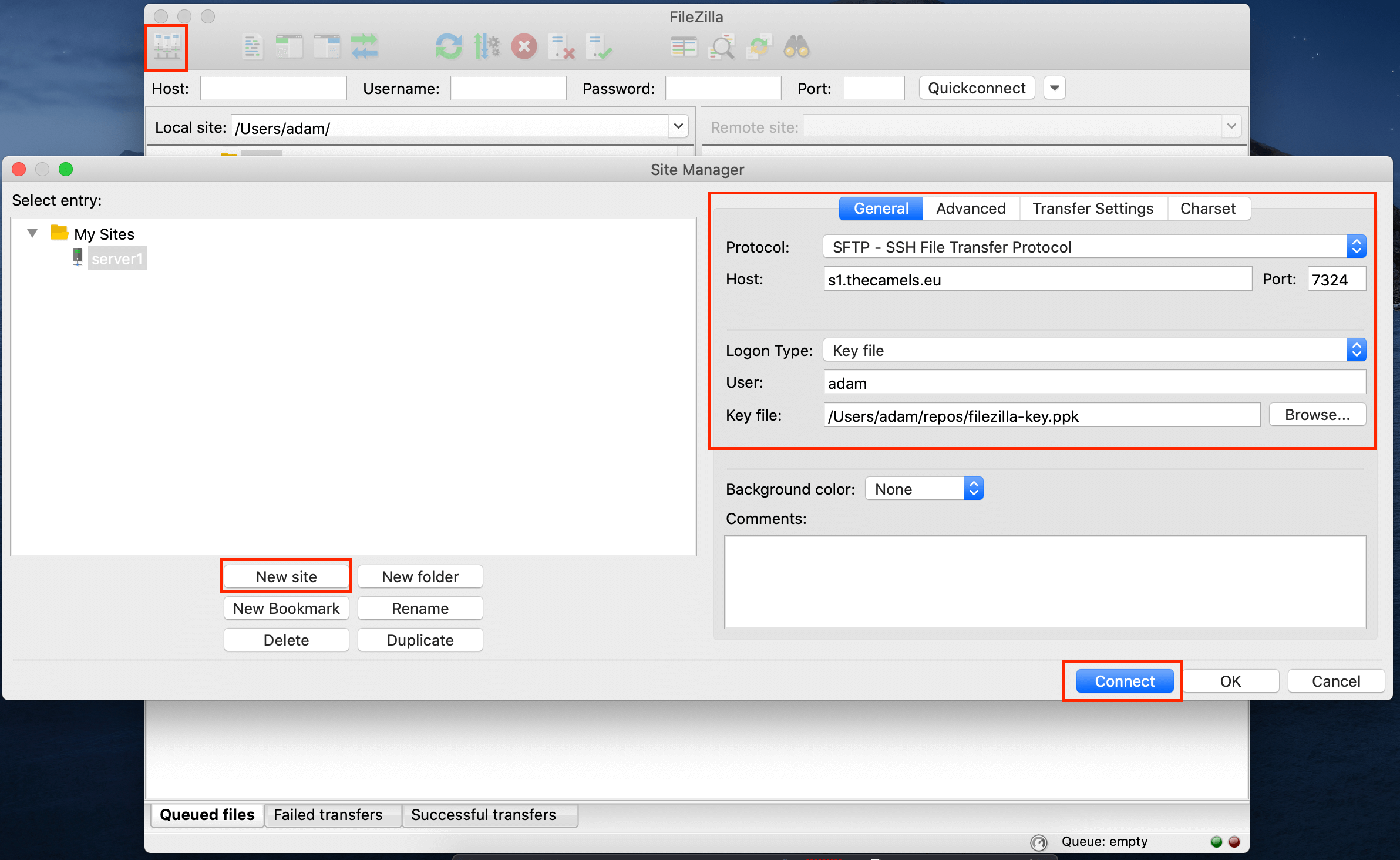Click the Site Manager Host field
The width and height of the screenshot is (1400, 860).
[1038, 279]
